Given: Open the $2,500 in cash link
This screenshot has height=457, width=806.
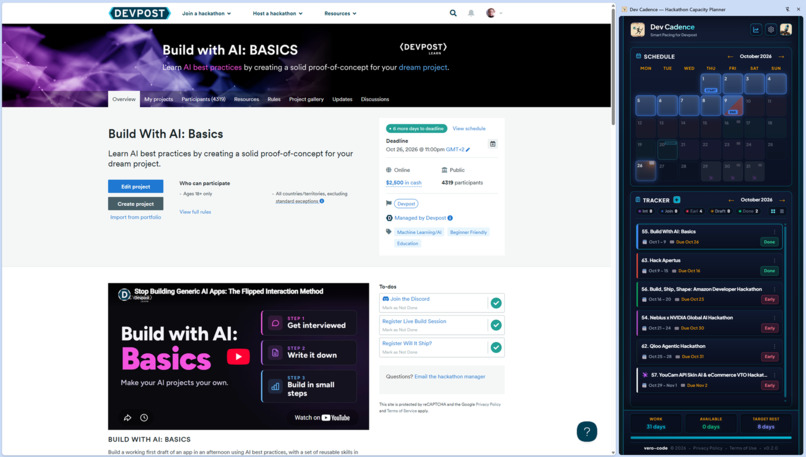Looking at the screenshot, I should click(x=404, y=182).
